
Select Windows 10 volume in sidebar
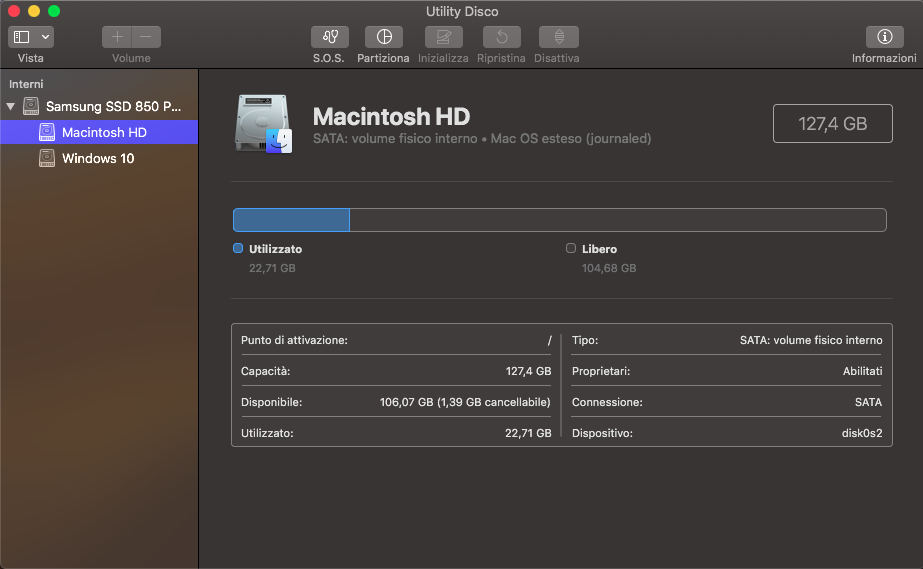99,158
